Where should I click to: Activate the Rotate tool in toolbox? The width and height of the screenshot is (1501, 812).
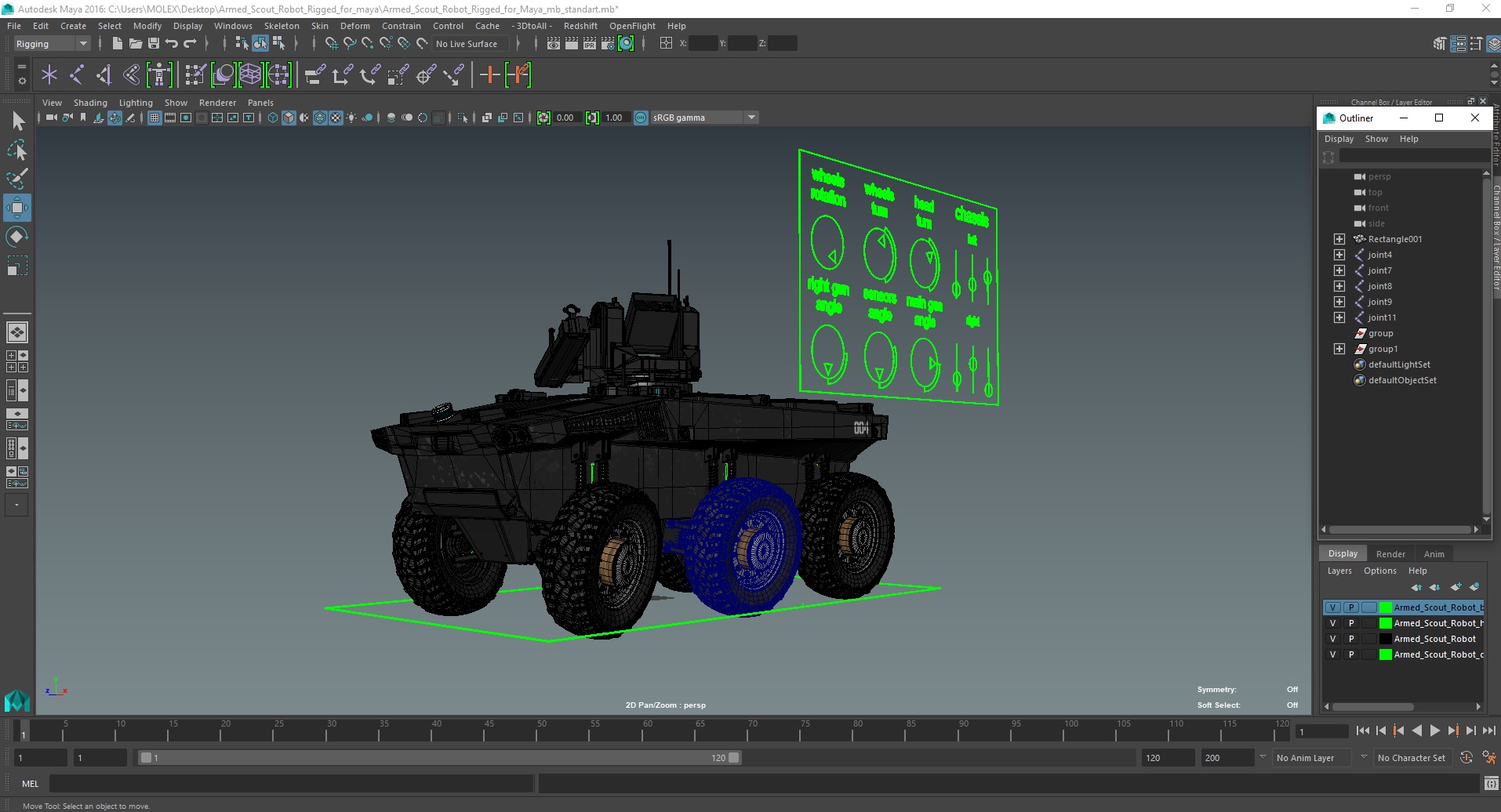(x=17, y=237)
